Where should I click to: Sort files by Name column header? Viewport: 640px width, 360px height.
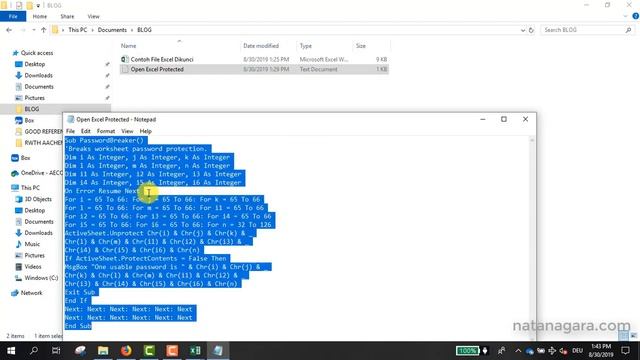tap(129, 46)
